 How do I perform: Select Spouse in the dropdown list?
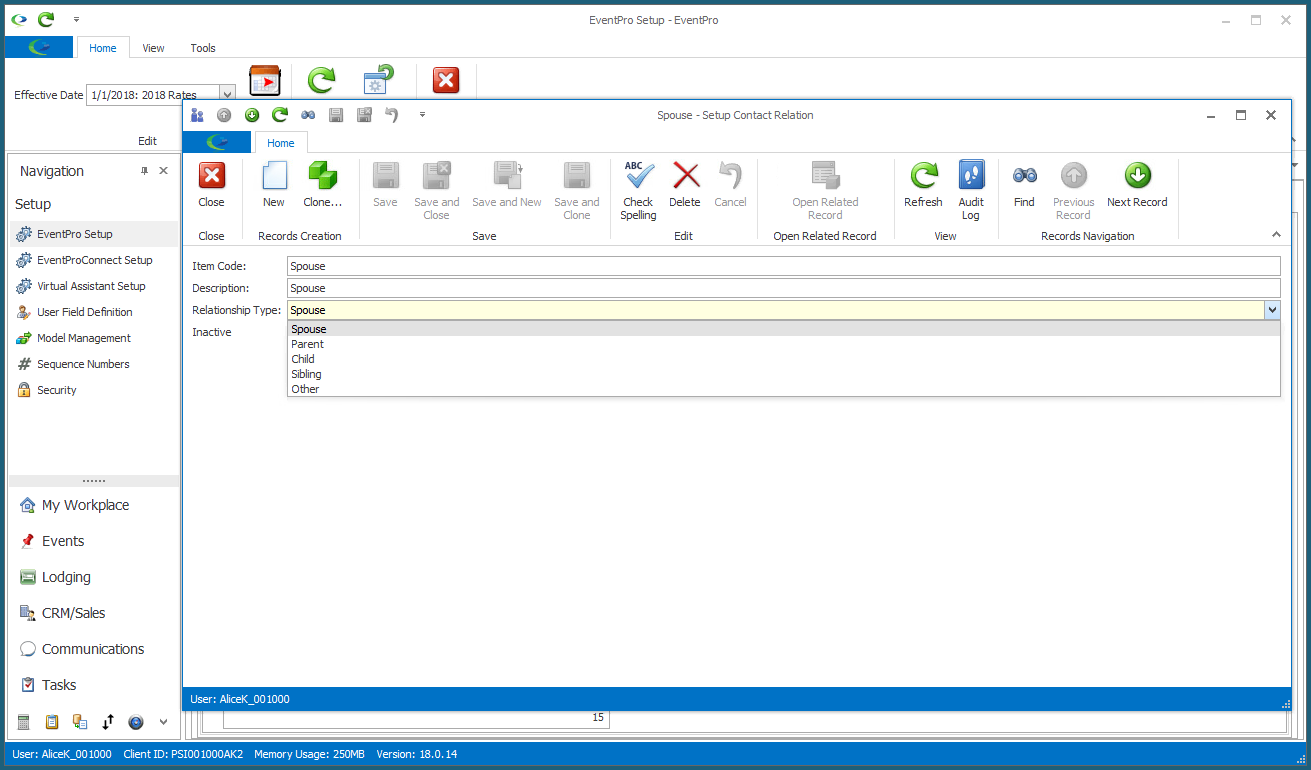(x=783, y=329)
